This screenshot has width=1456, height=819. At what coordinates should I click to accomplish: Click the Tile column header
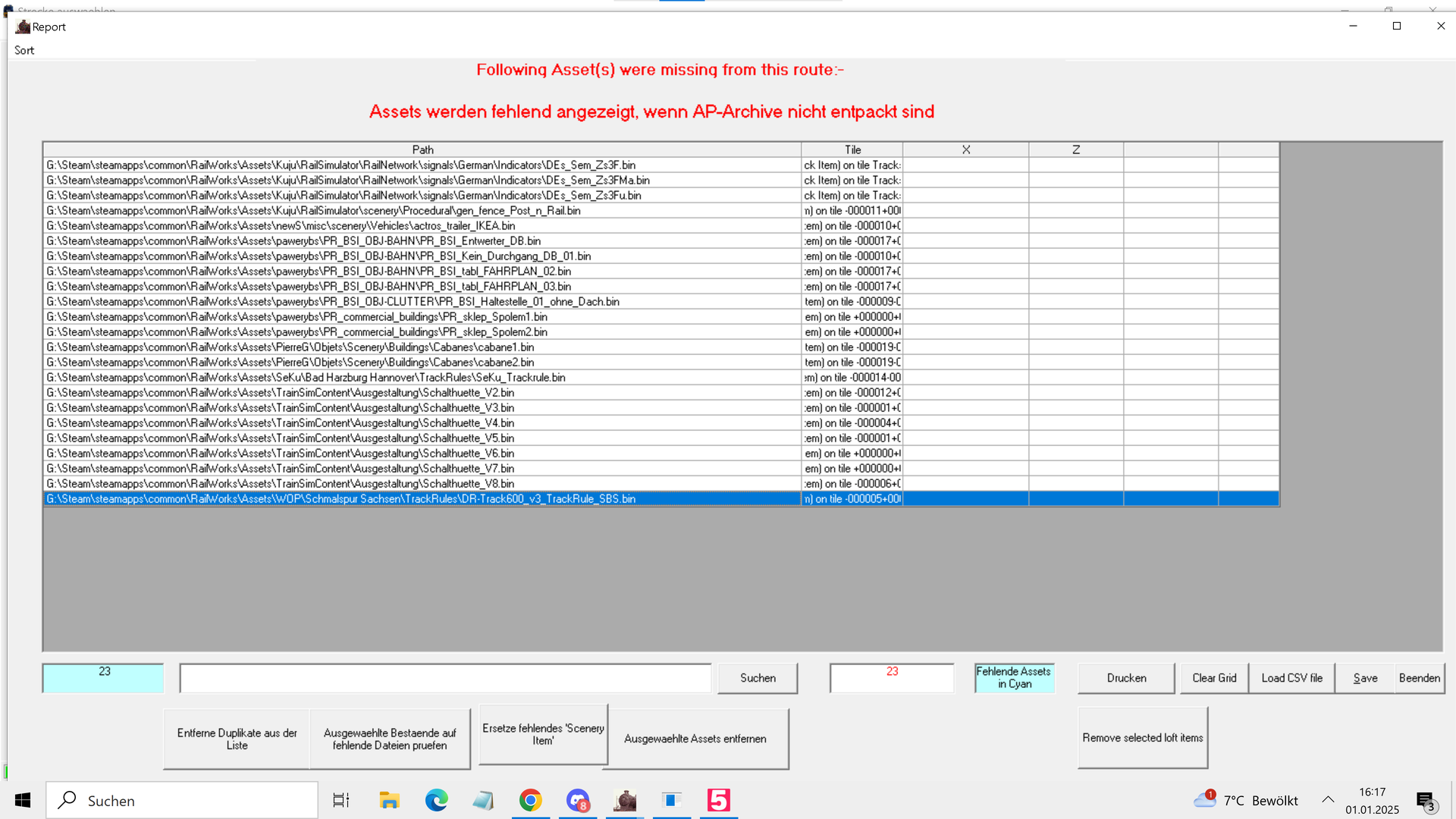[x=852, y=149]
